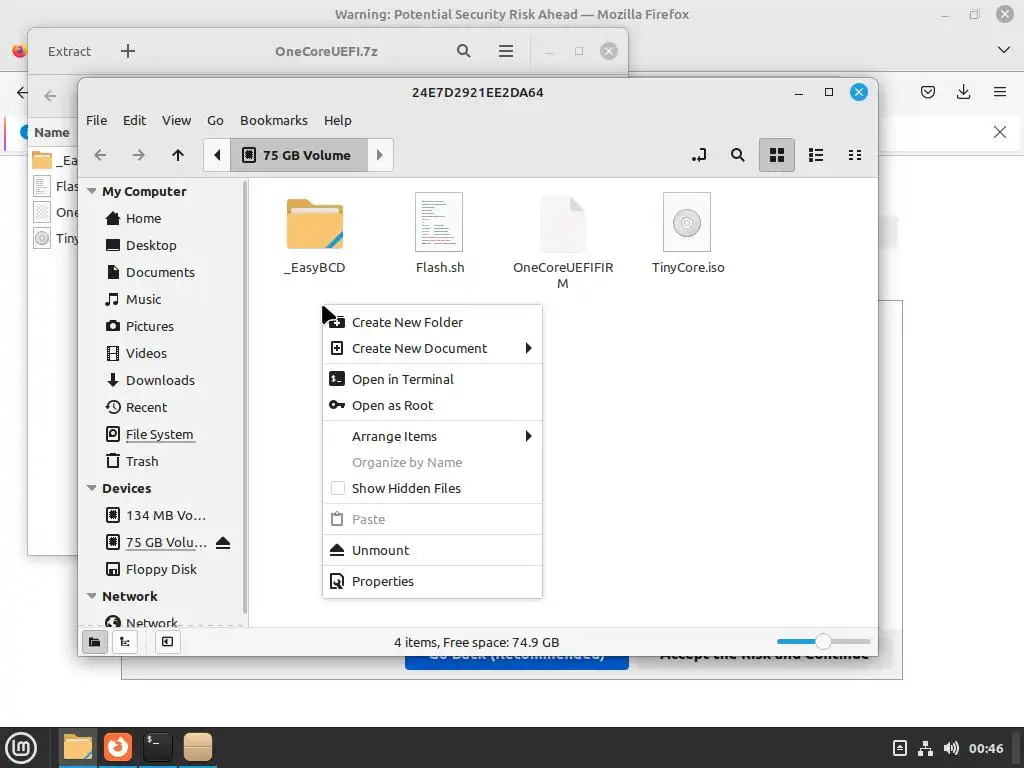Switch to Terminal in taskbar
The height and width of the screenshot is (768, 1024).
157,747
